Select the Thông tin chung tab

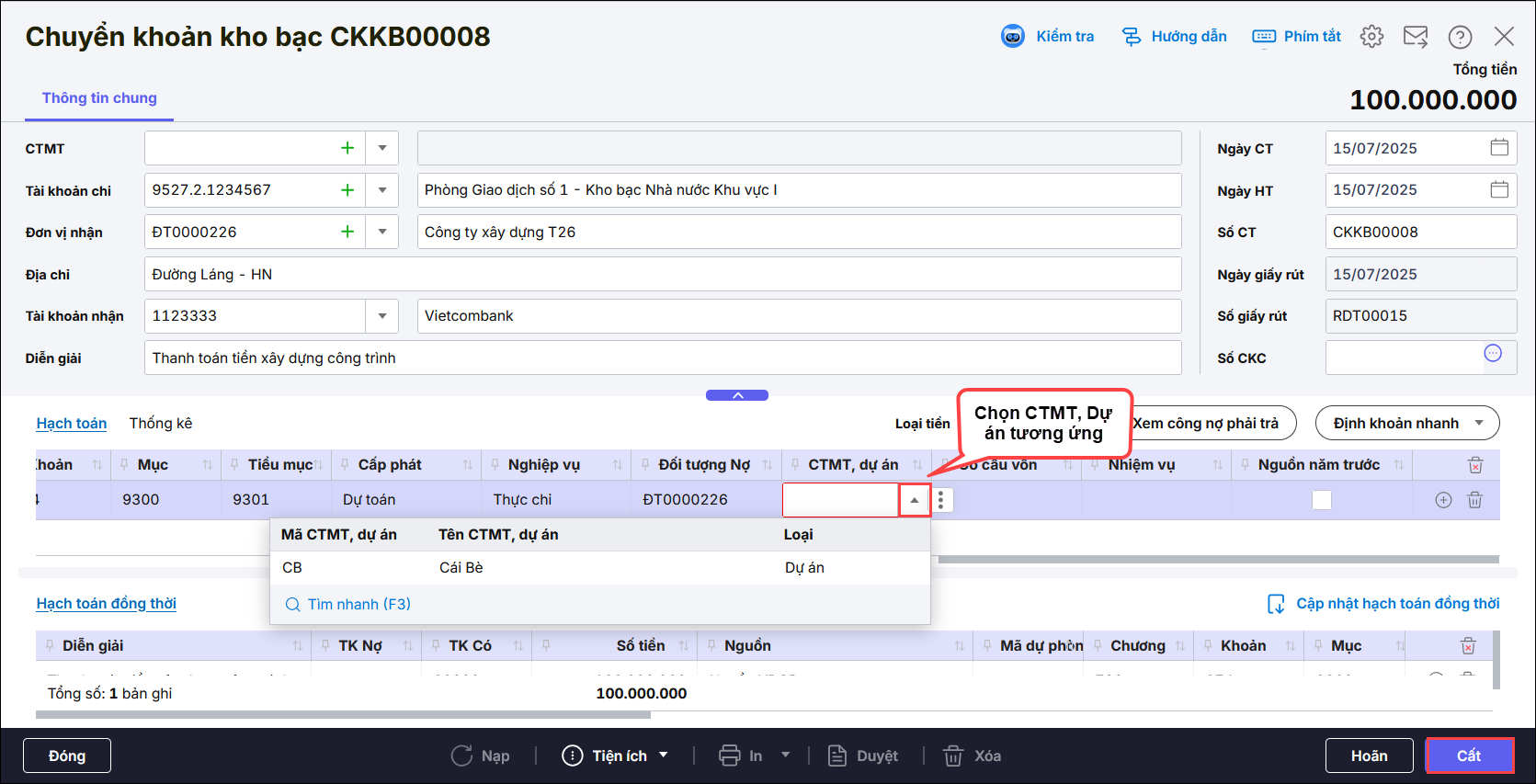coord(99,98)
